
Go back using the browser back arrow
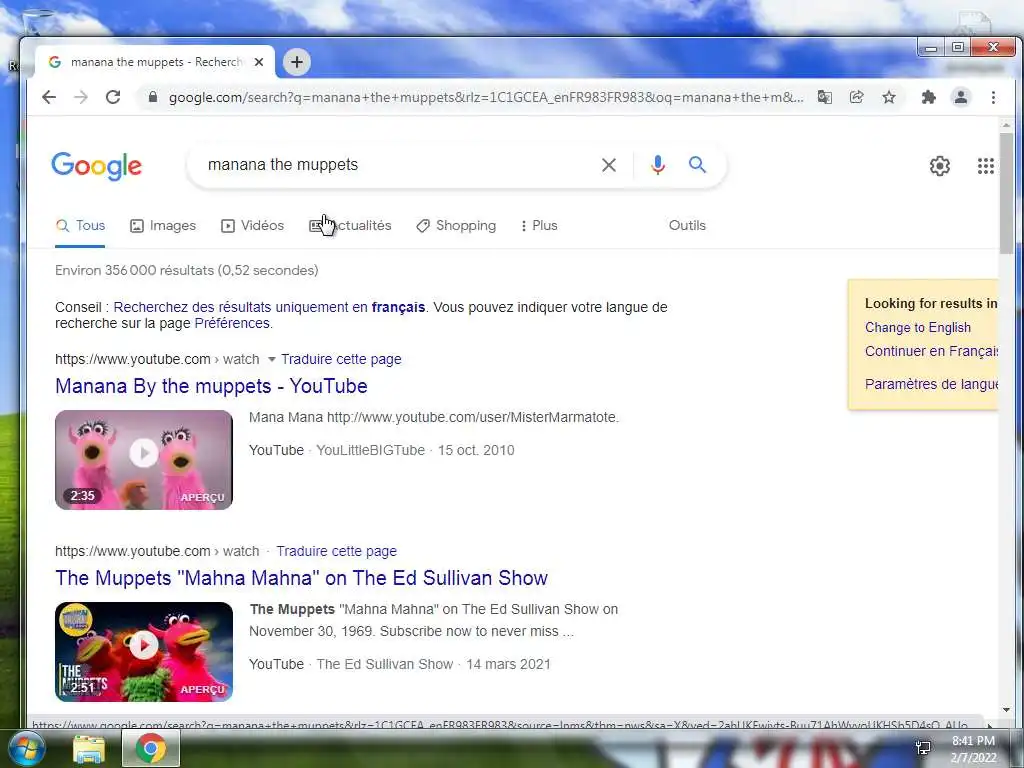coord(49,97)
